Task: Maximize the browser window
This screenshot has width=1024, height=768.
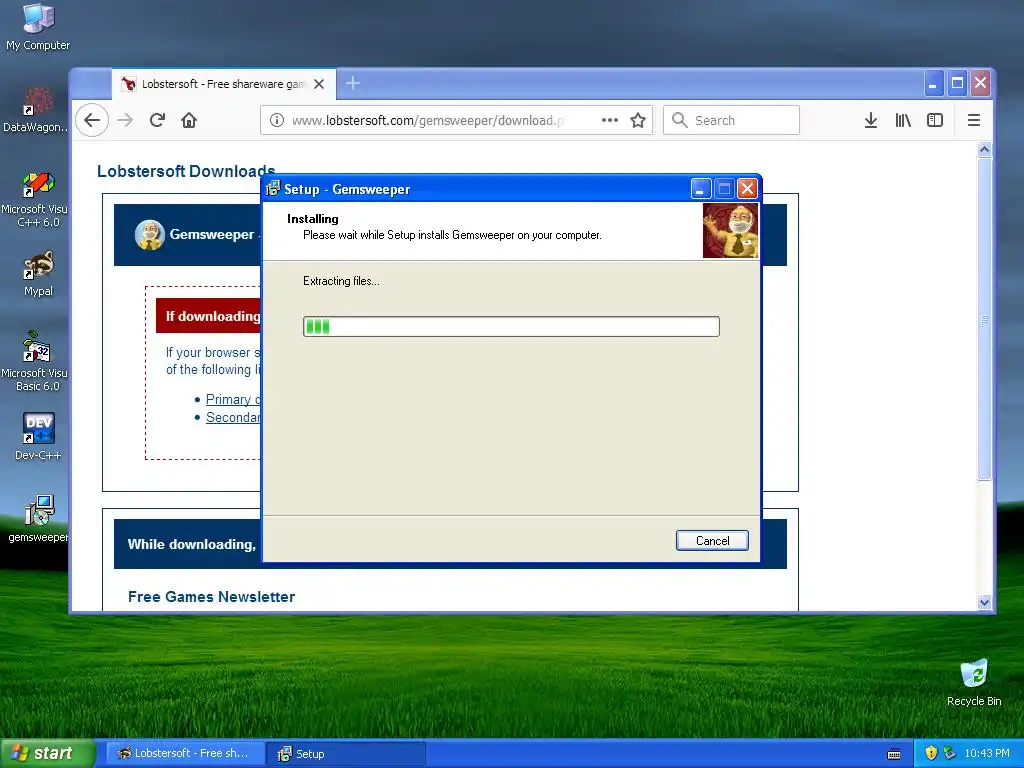Action: click(x=957, y=84)
